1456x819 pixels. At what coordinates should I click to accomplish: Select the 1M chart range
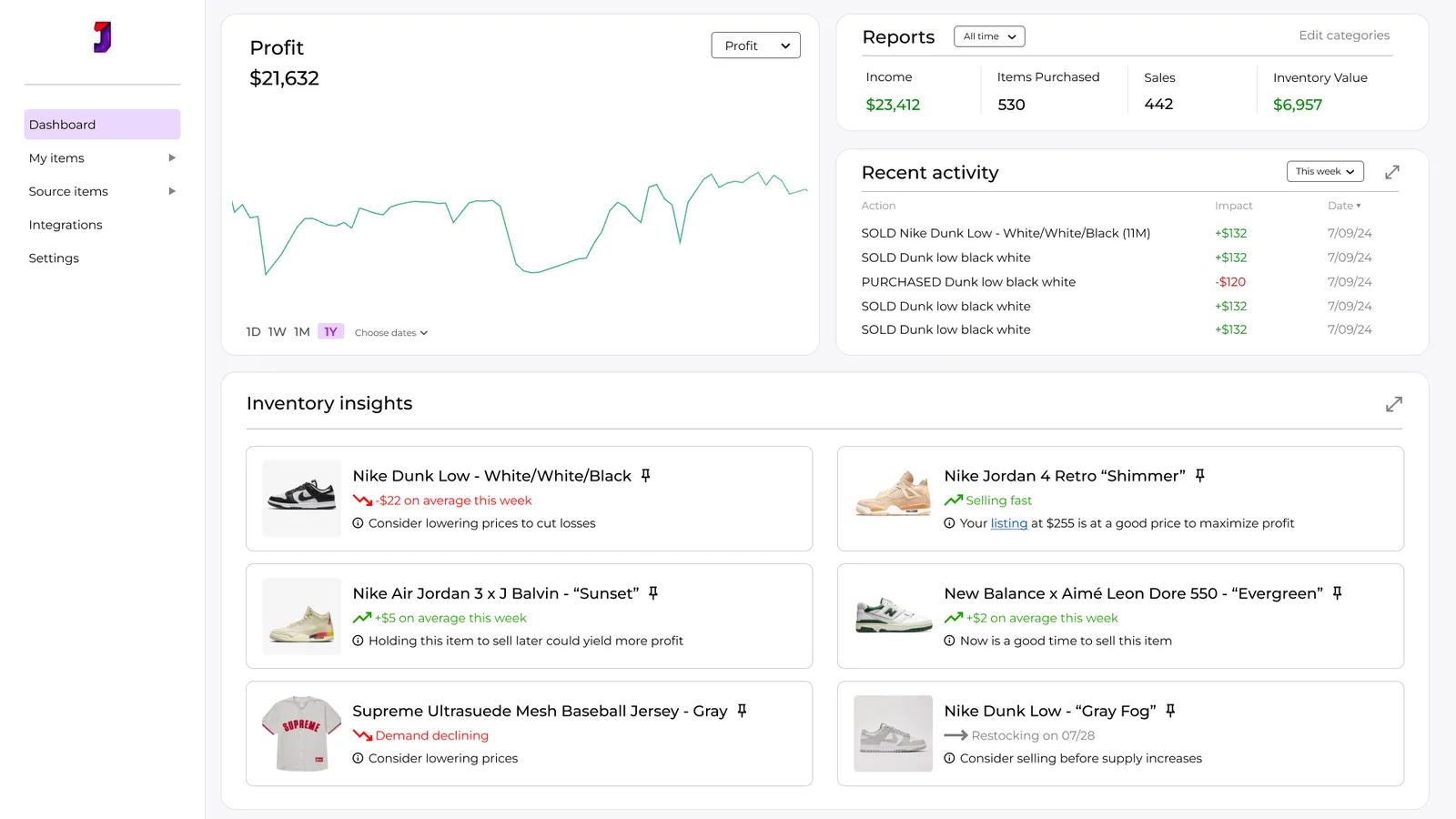[301, 332]
